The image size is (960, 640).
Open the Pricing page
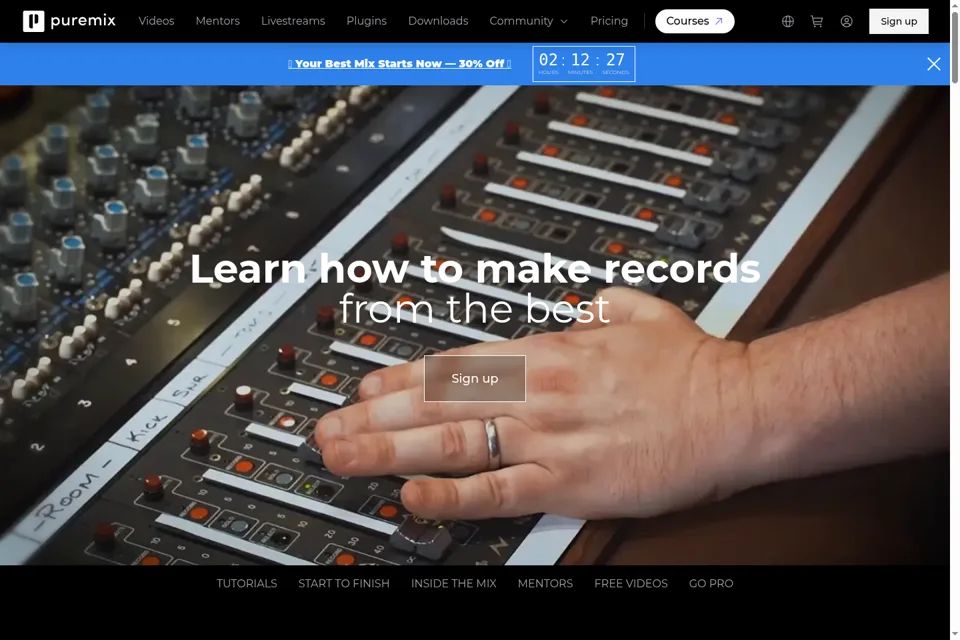click(x=609, y=21)
